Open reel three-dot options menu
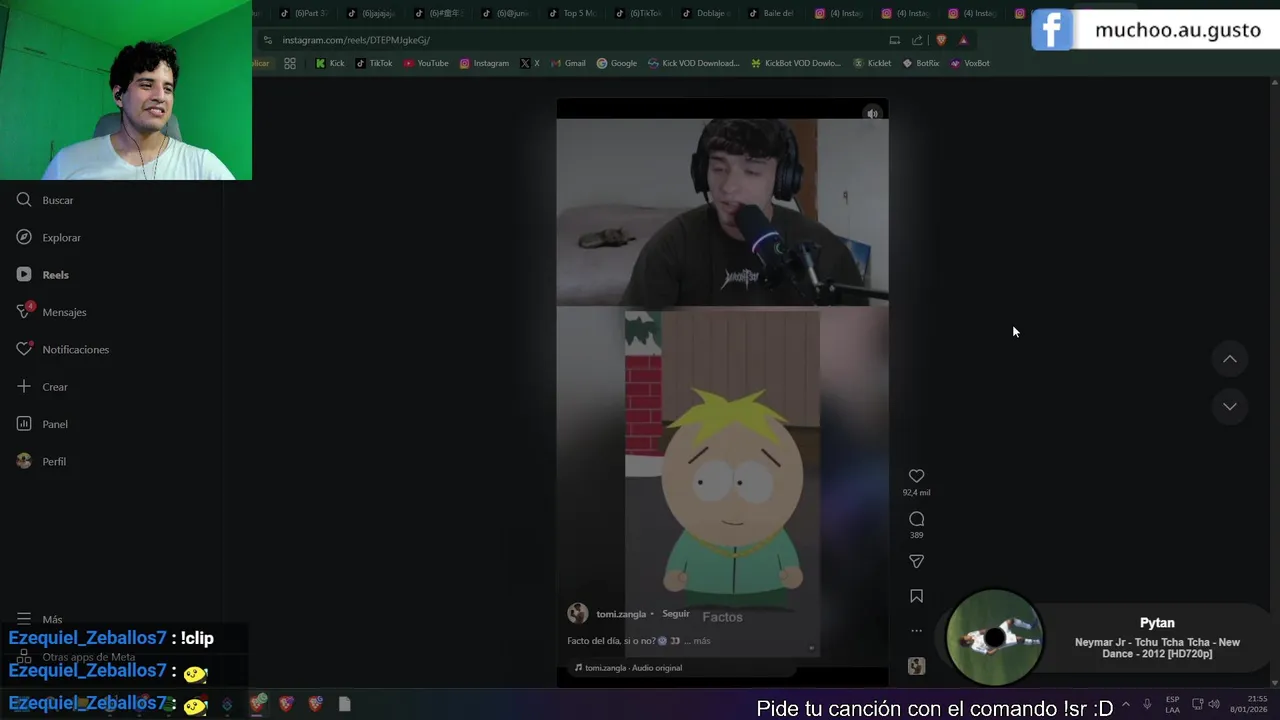The height and width of the screenshot is (720, 1280). (x=916, y=631)
